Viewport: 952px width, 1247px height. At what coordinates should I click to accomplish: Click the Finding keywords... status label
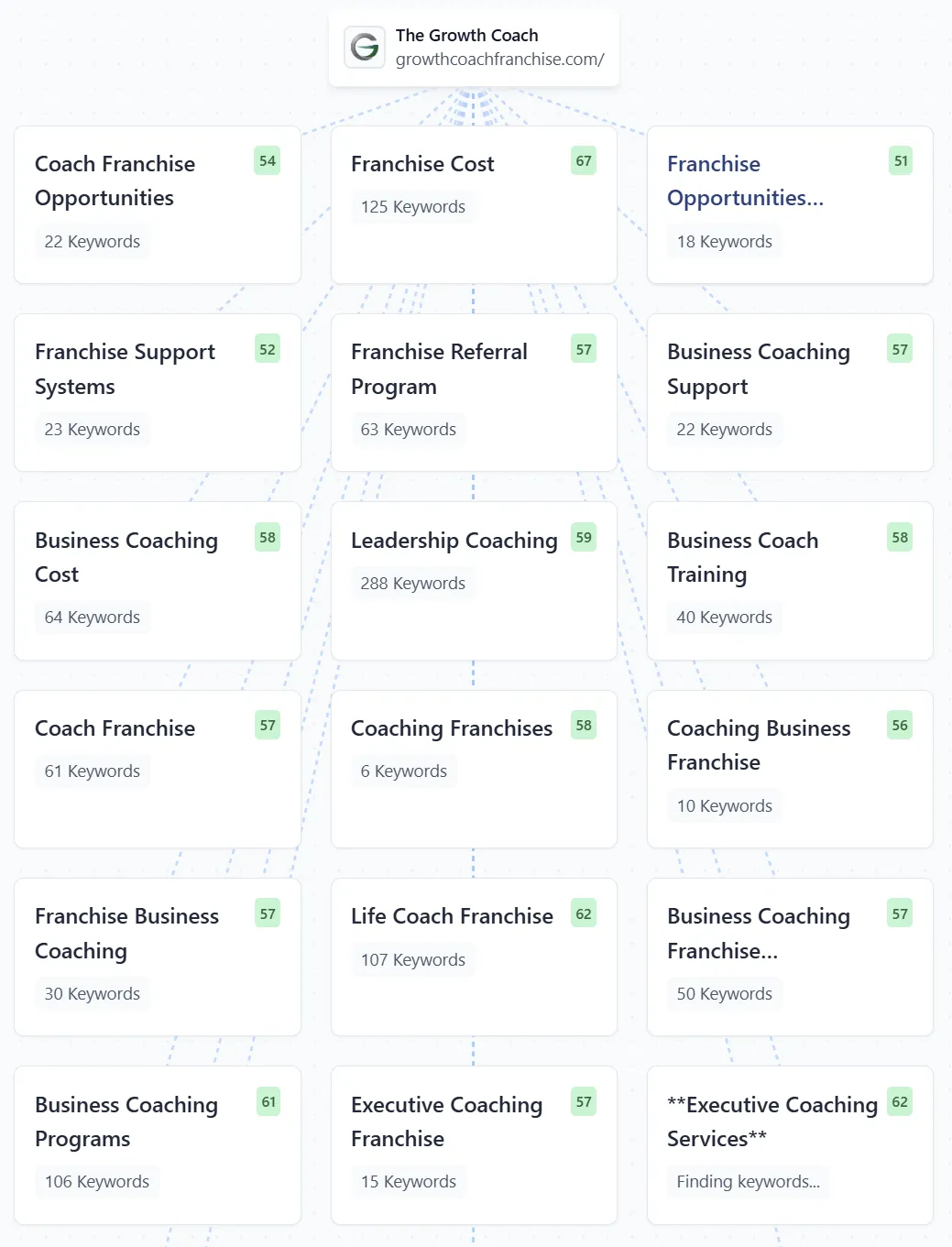click(x=748, y=1182)
